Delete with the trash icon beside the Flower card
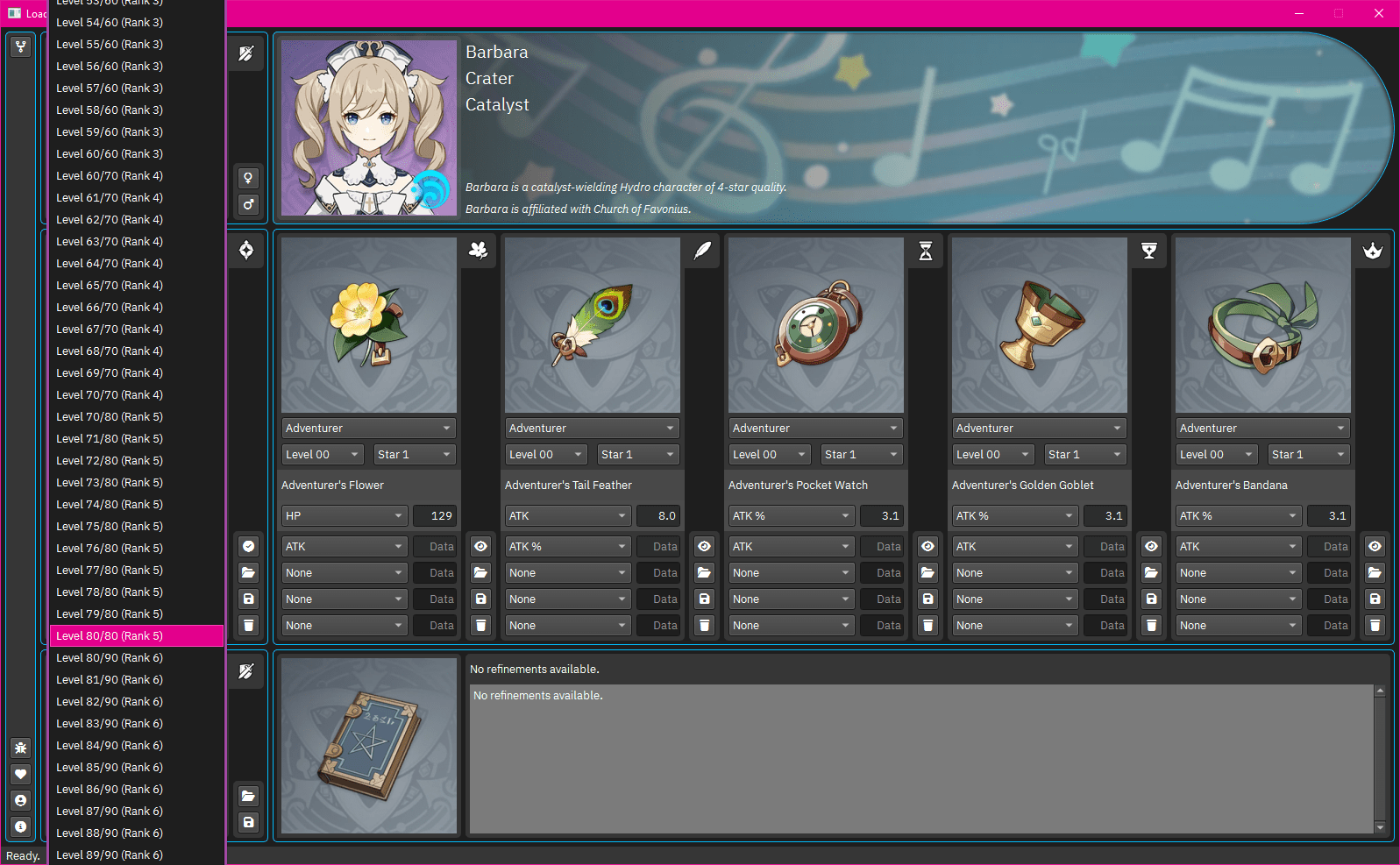The width and height of the screenshot is (1400, 865). click(249, 625)
